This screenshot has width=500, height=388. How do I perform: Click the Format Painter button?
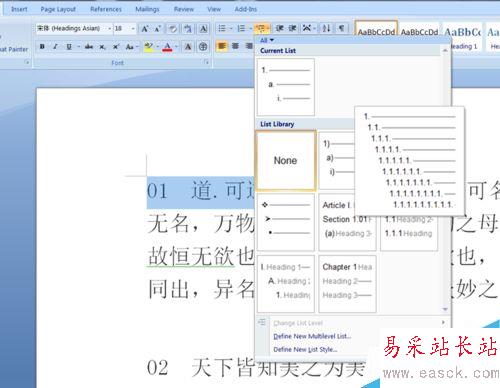click(14, 49)
